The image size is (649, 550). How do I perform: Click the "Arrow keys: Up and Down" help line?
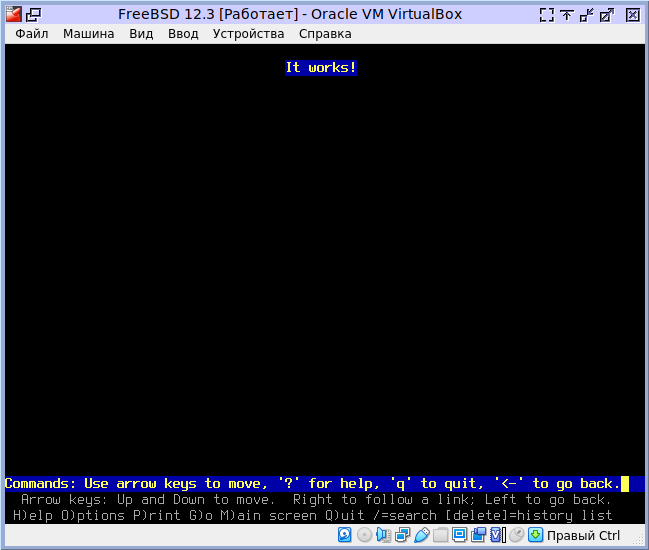(x=316, y=500)
